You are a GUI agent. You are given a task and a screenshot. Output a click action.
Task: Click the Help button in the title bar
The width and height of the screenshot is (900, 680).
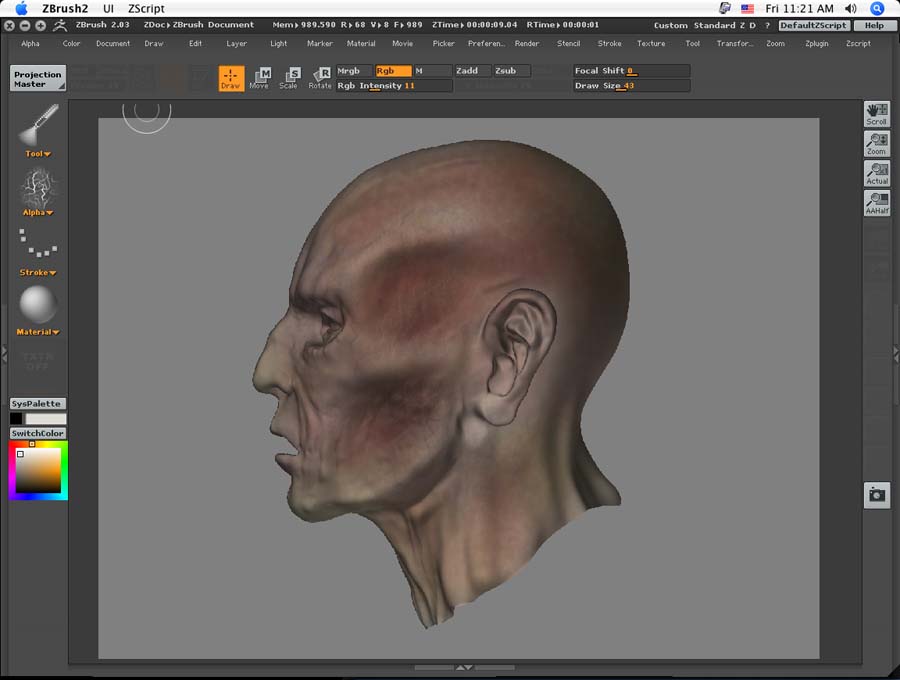tap(874, 25)
